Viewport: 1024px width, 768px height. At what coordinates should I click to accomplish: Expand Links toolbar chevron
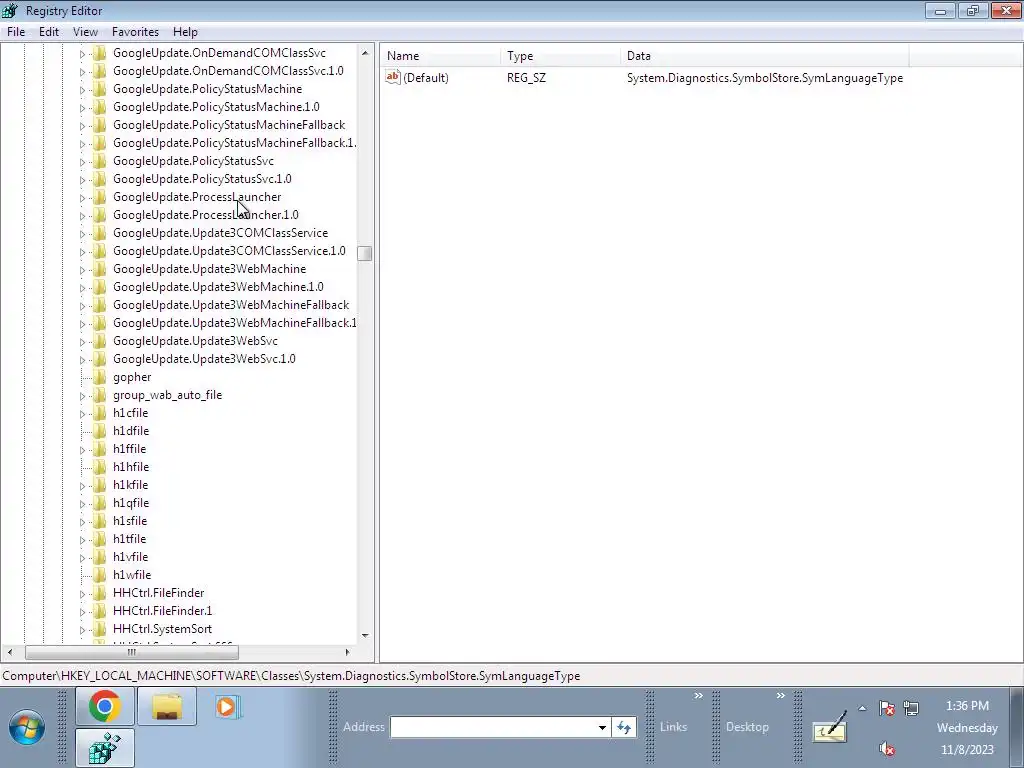[x=698, y=696]
